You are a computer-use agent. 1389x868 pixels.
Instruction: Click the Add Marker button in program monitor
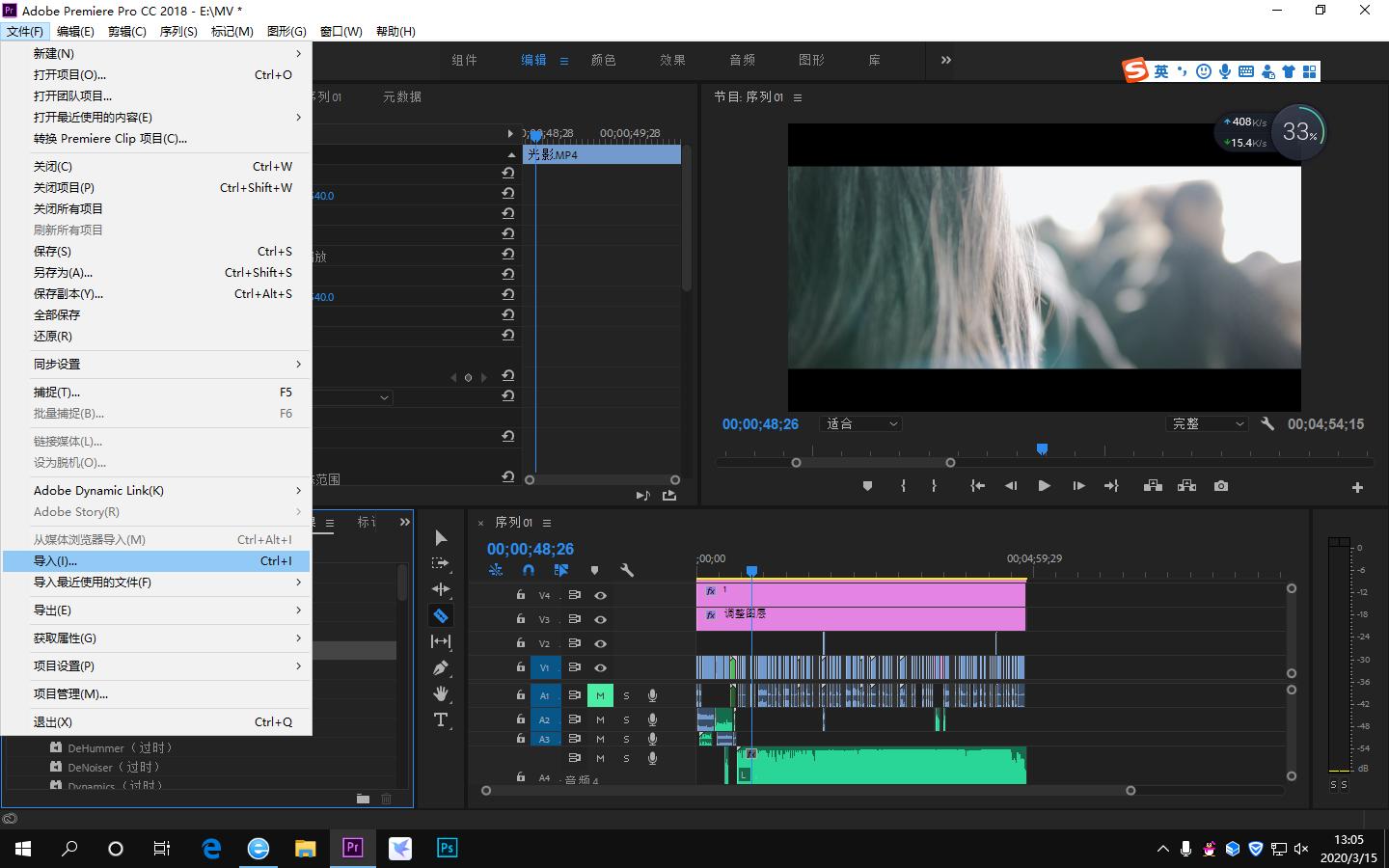click(x=867, y=486)
